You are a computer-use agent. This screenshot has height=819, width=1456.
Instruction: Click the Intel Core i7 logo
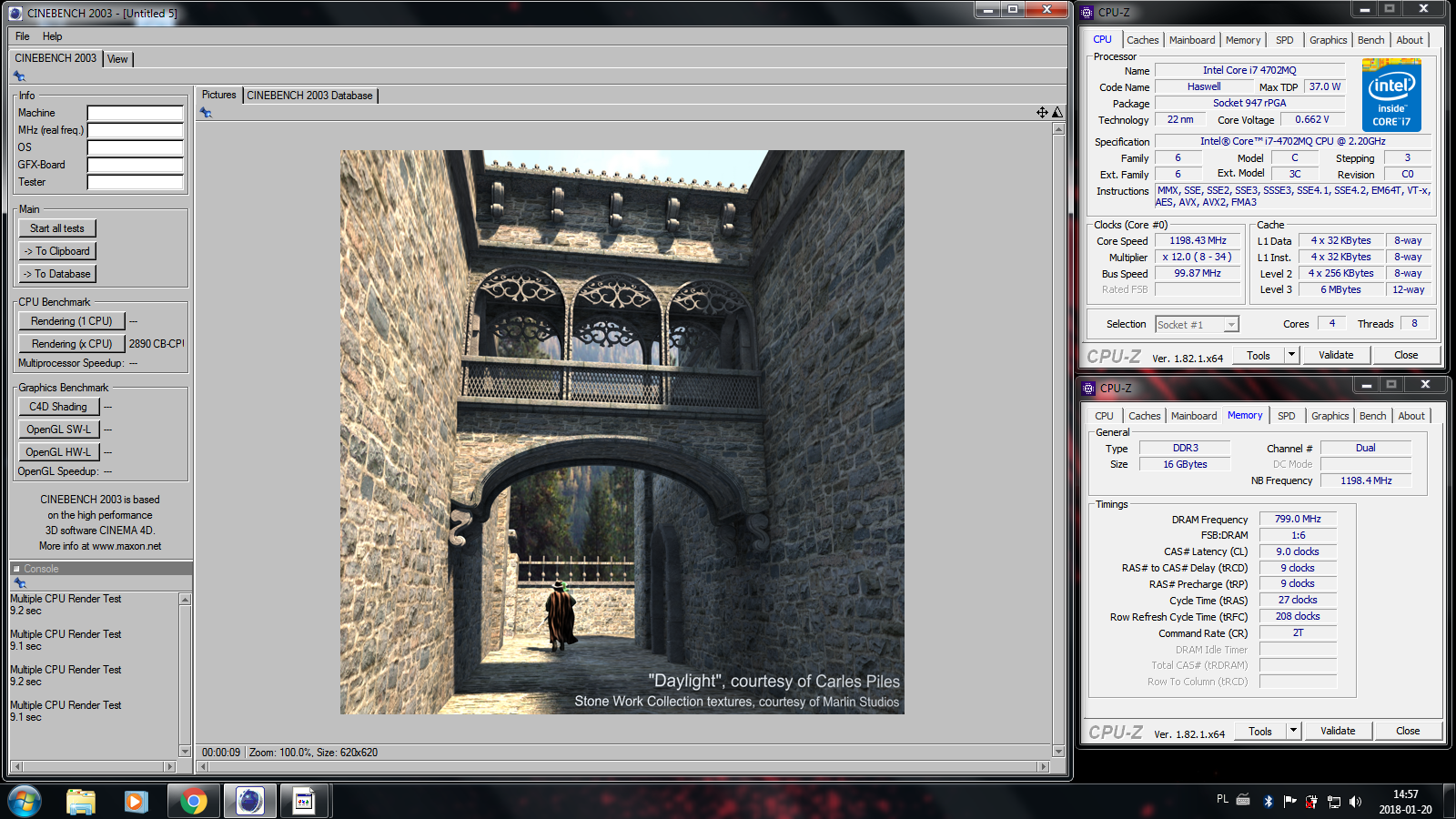coord(1391,95)
